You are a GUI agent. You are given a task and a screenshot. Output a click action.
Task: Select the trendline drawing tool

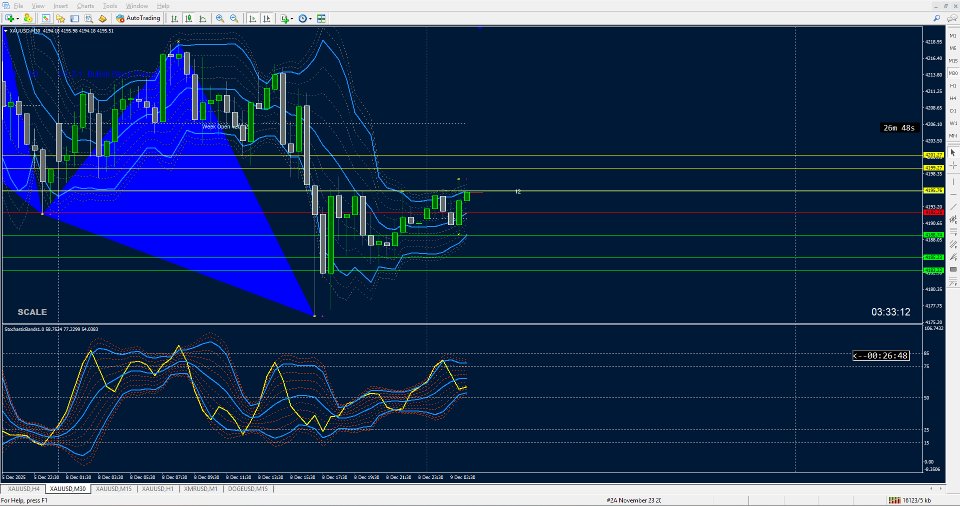[953, 206]
